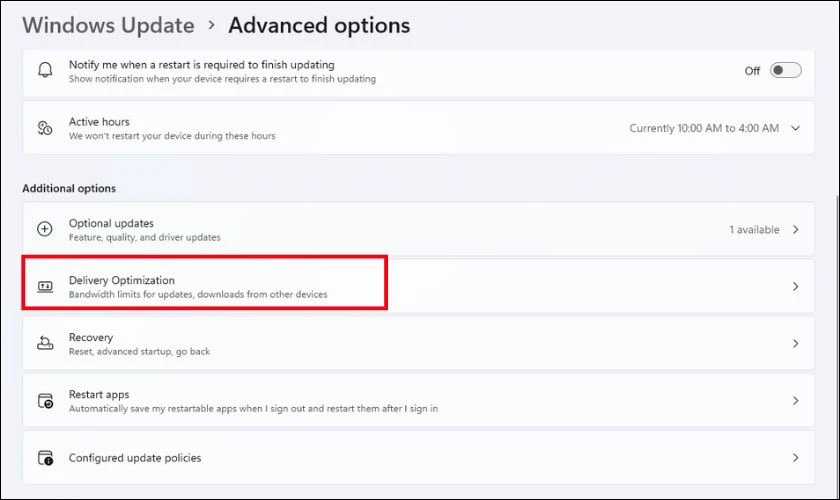Click the Advanced options breadcrumb title
The height and width of the screenshot is (500, 840).
click(x=319, y=26)
